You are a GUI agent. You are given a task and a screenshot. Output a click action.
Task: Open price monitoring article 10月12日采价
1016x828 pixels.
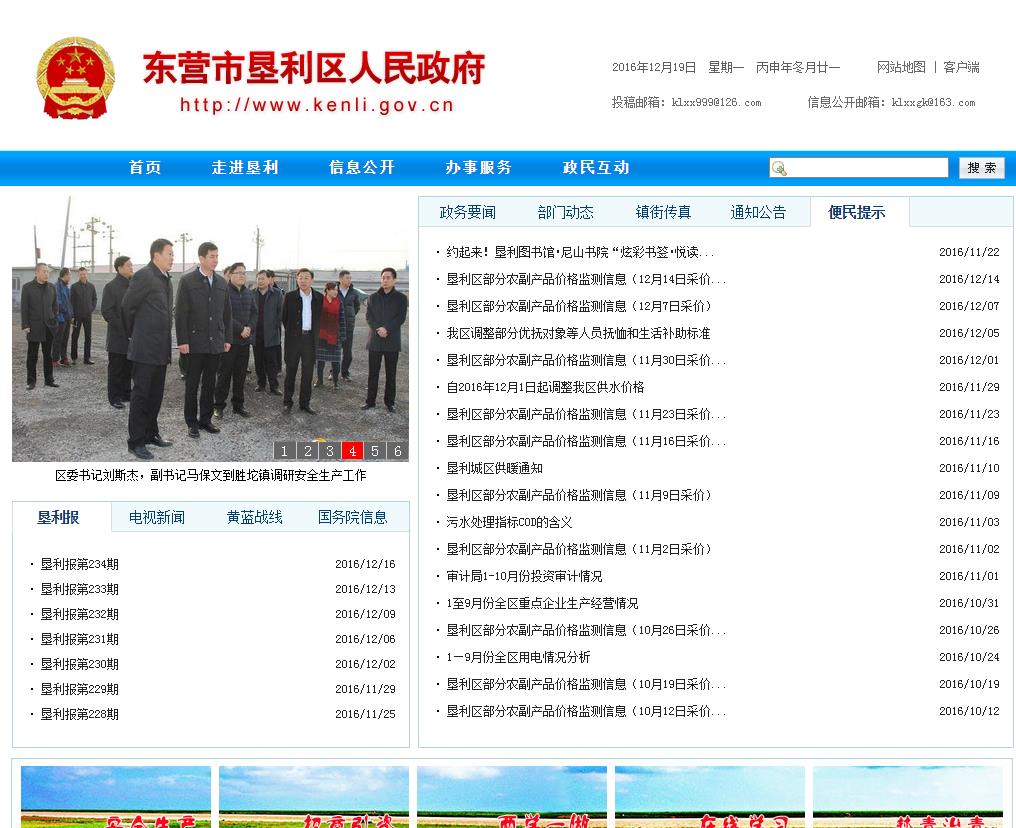(586, 711)
